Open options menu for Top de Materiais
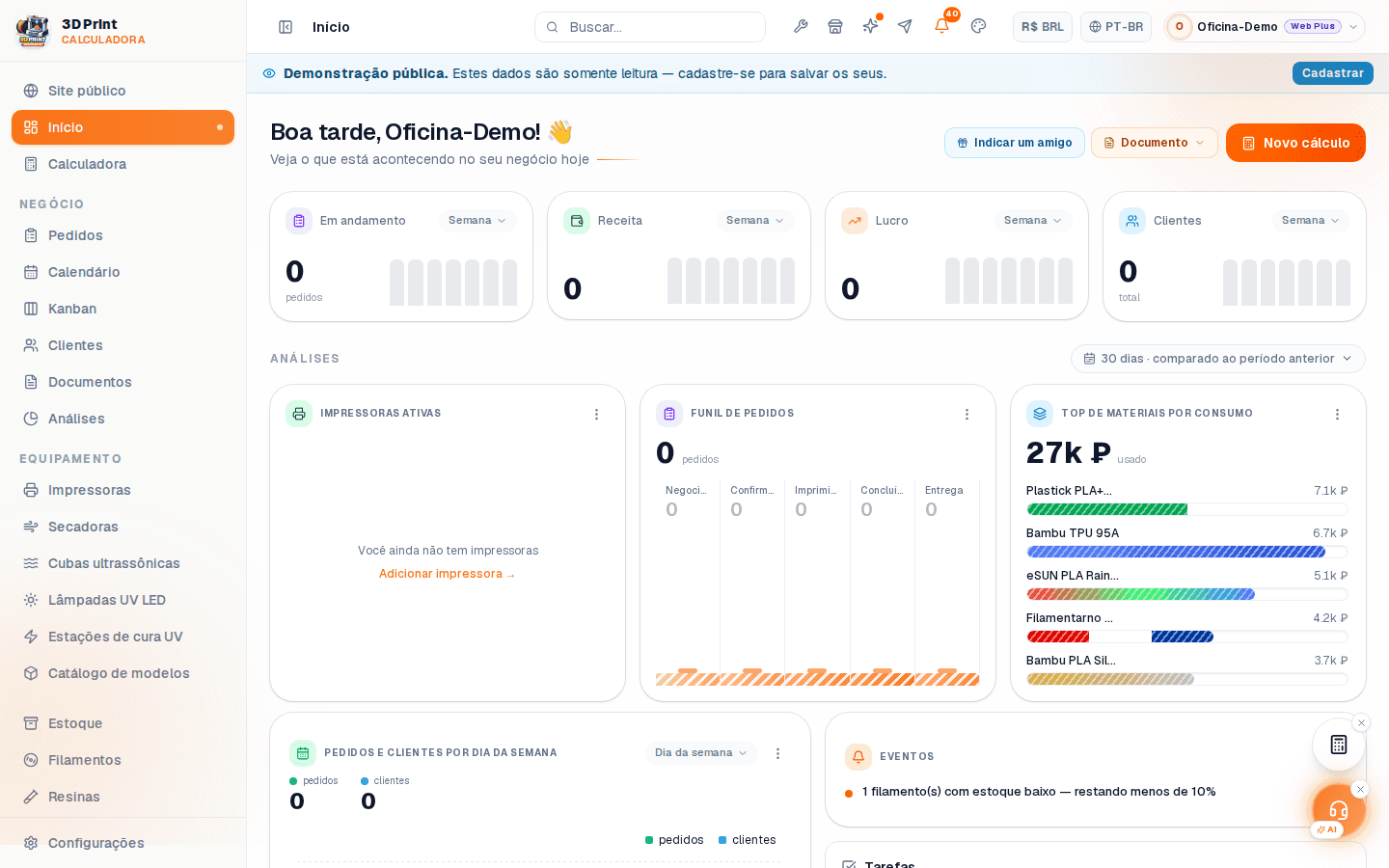The image size is (1389, 868). point(1337,414)
